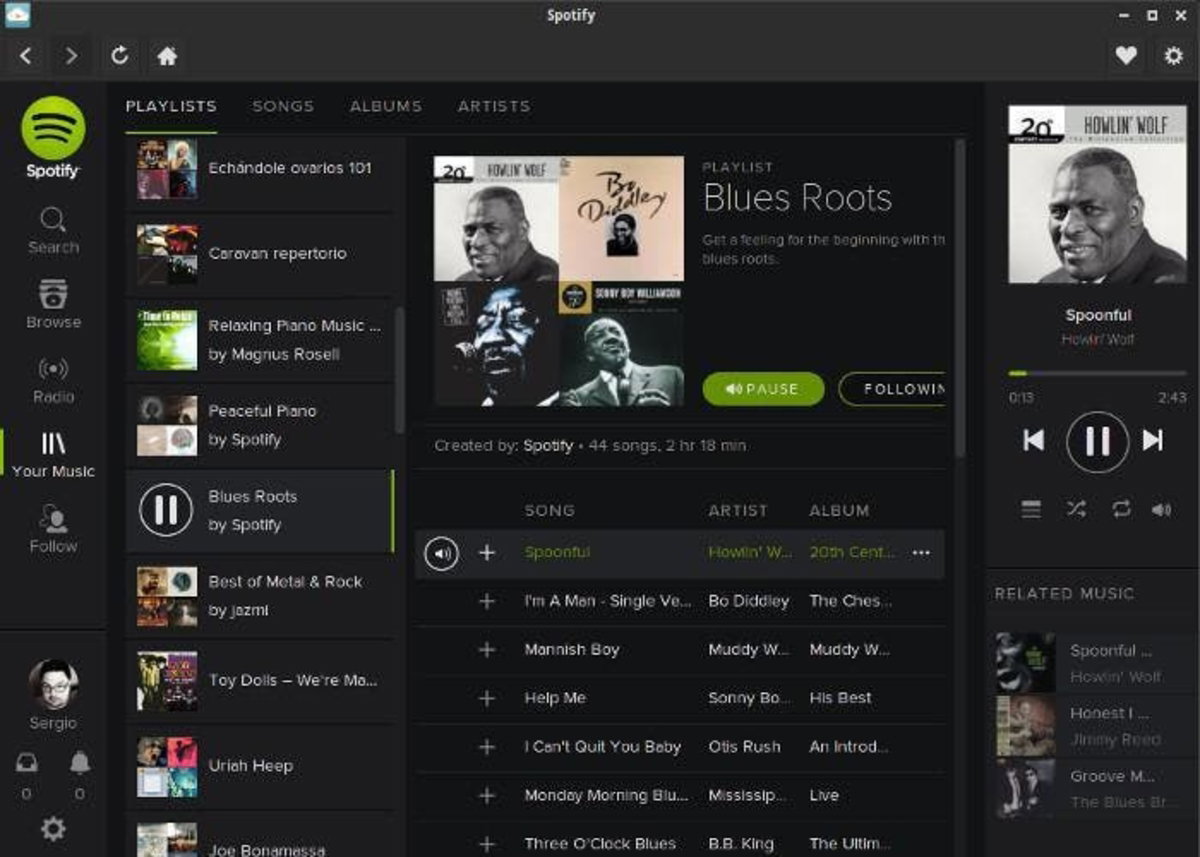Open Relaxing Piano Music playlist

[x=261, y=340]
